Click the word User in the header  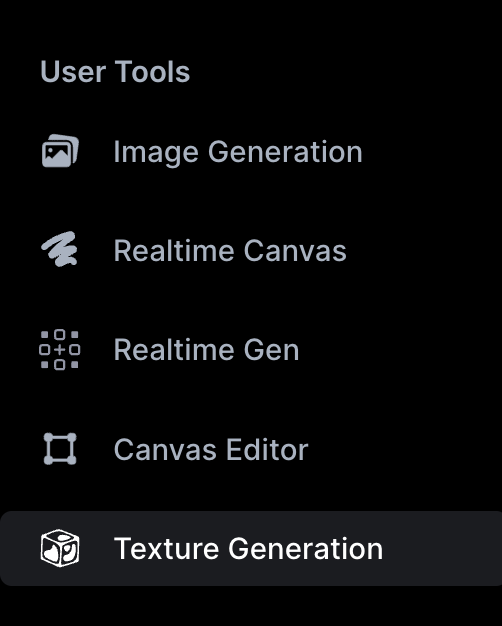(73, 72)
